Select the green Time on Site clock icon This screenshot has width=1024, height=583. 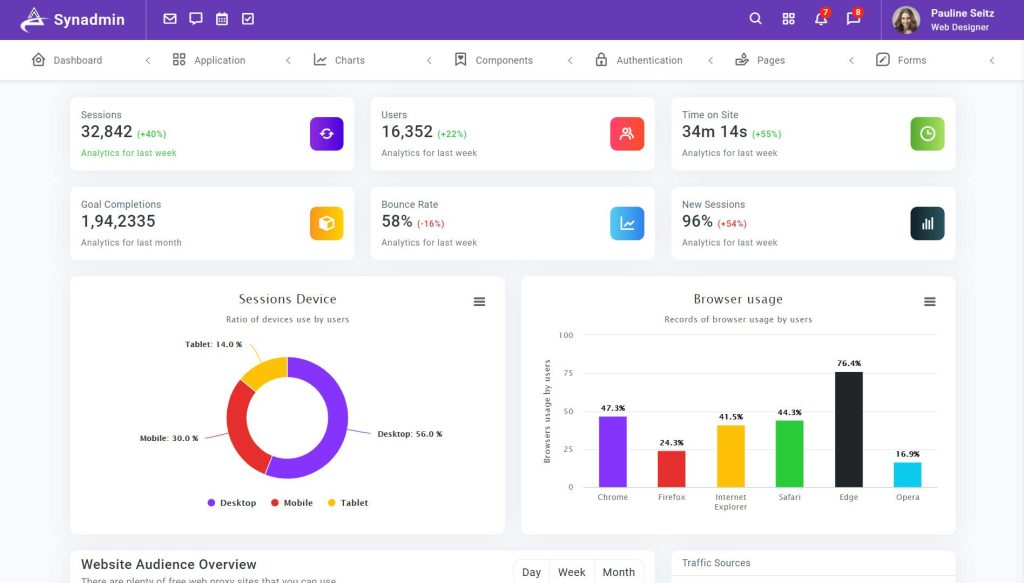pyautogui.click(x=927, y=133)
